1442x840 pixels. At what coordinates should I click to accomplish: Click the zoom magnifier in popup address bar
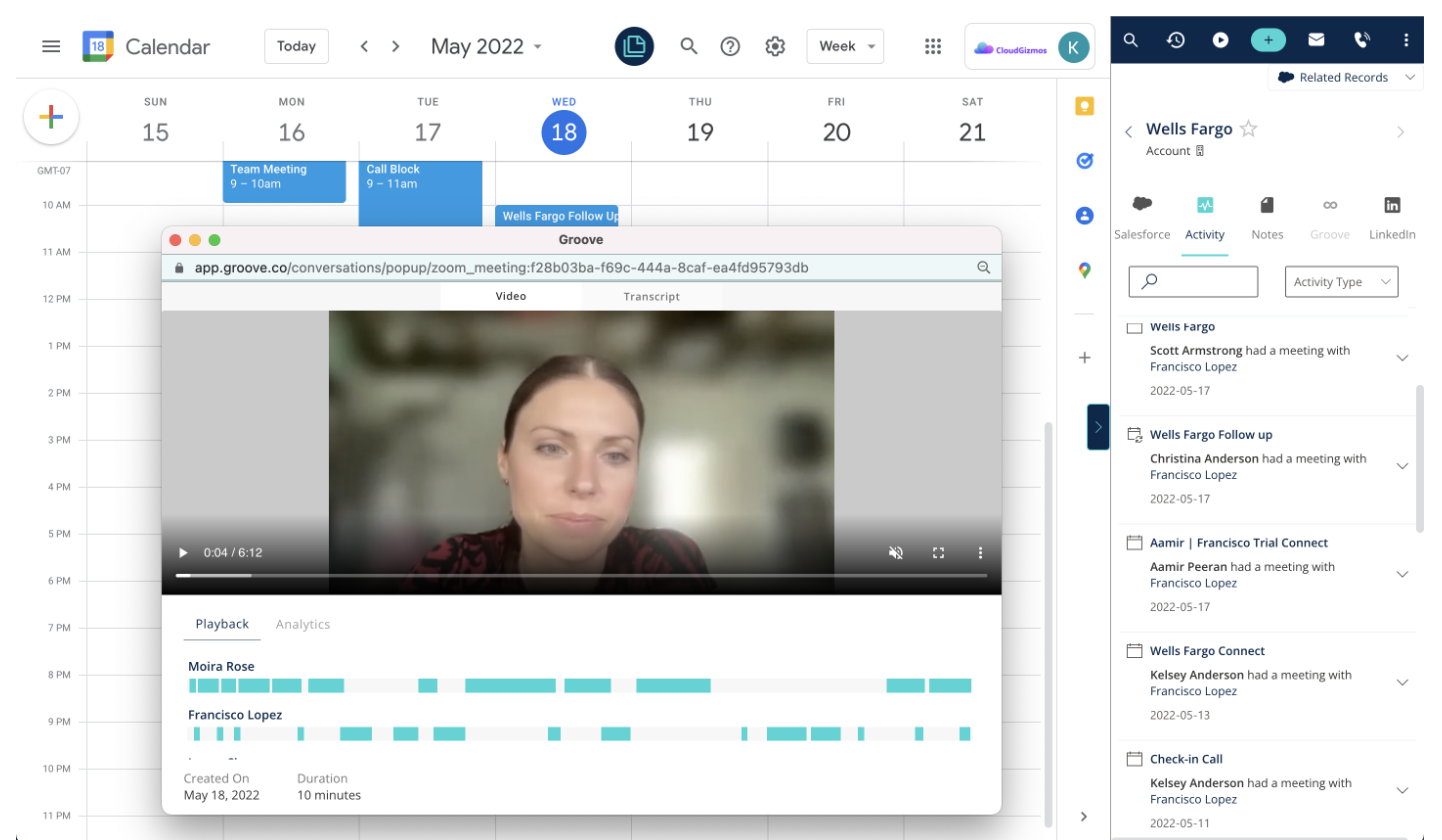pos(983,267)
